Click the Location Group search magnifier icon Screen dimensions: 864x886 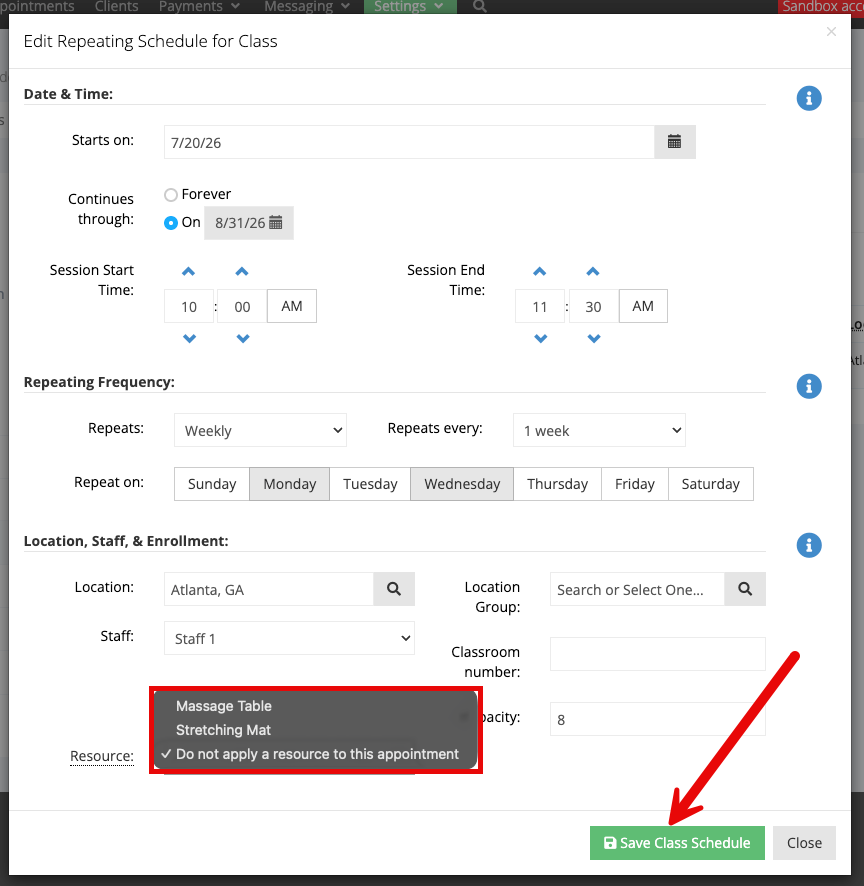pos(745,589)
